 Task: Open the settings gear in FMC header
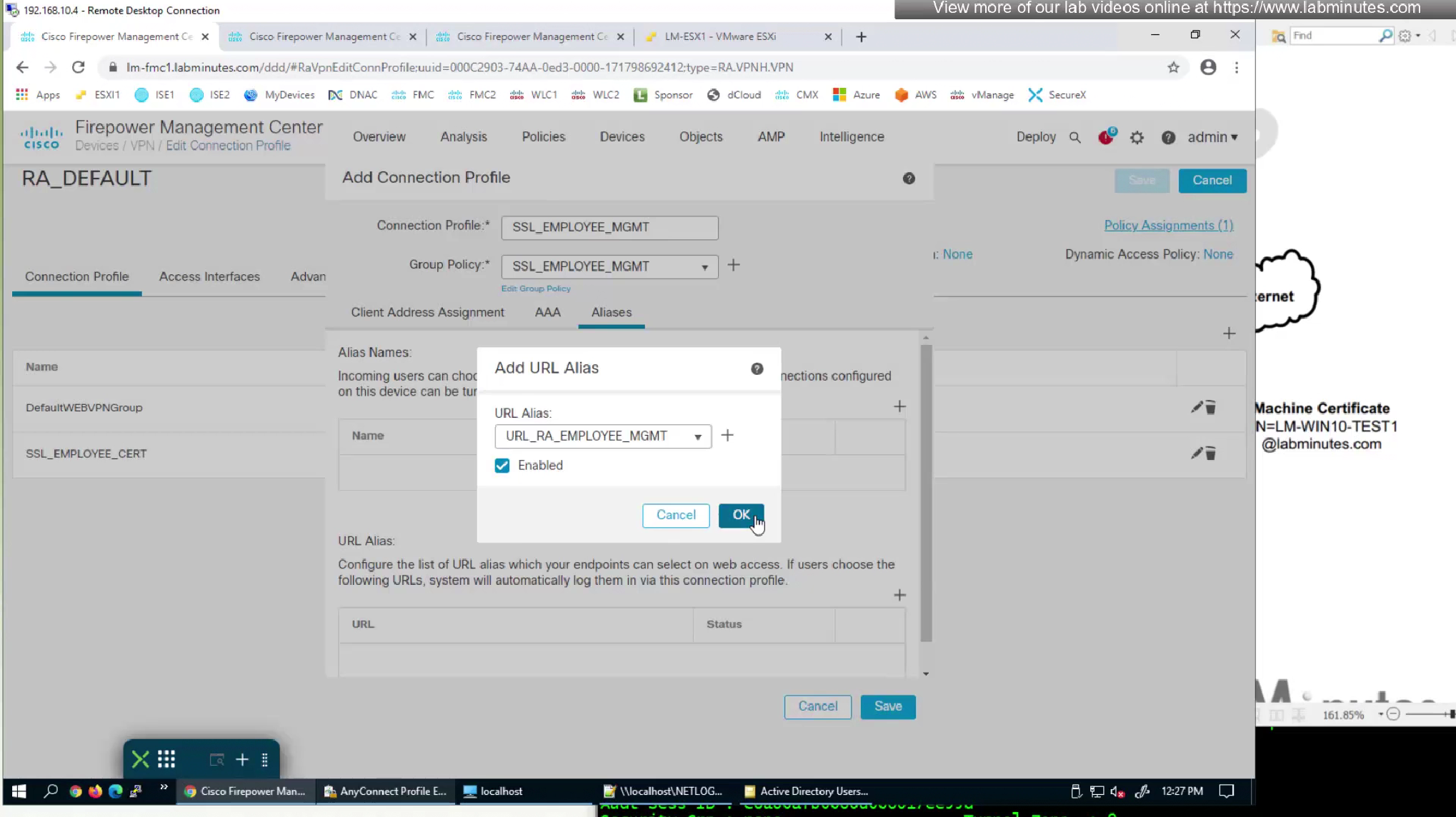pyautogui.click(x=1137, y=137)
